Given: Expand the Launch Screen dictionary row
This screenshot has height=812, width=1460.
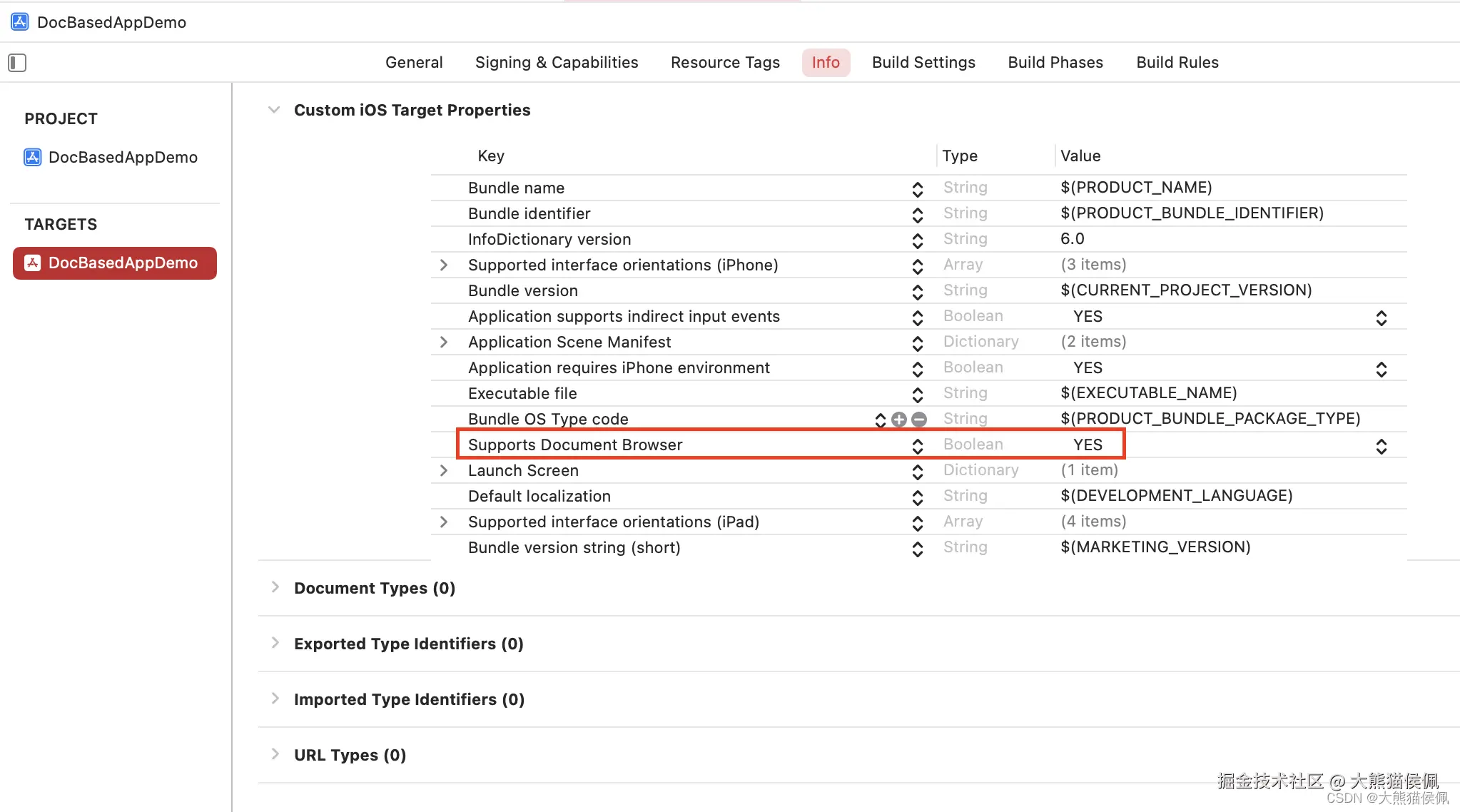Looking at the screenshot, I should (444, 471).
